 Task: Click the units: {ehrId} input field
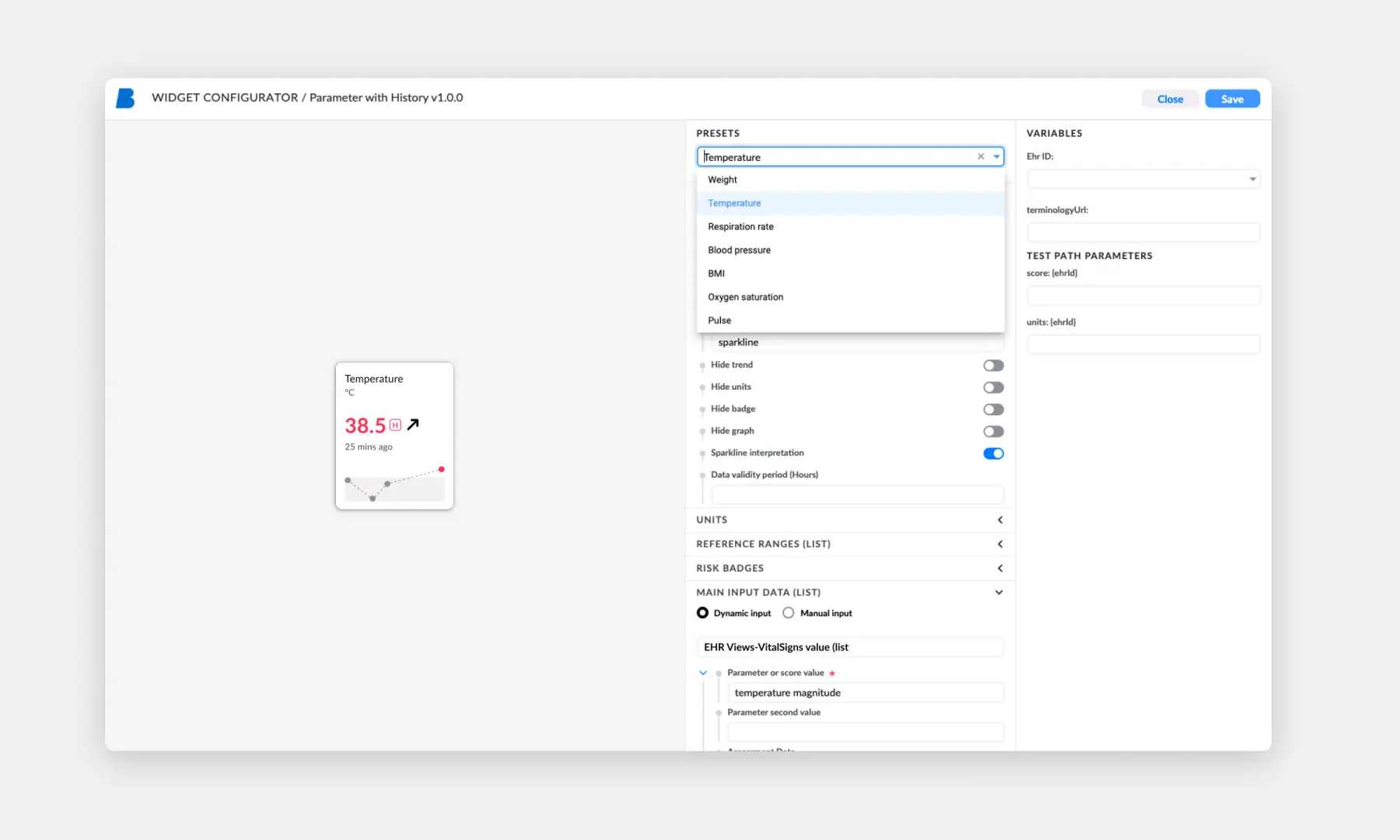tap(1143, 345)
